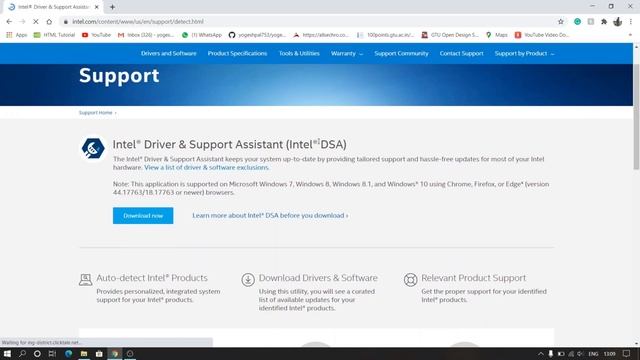The width and height of the screenshot is (640, 360).
Task: Open the WhatsApp bookmark
Action: pos(202,35)
